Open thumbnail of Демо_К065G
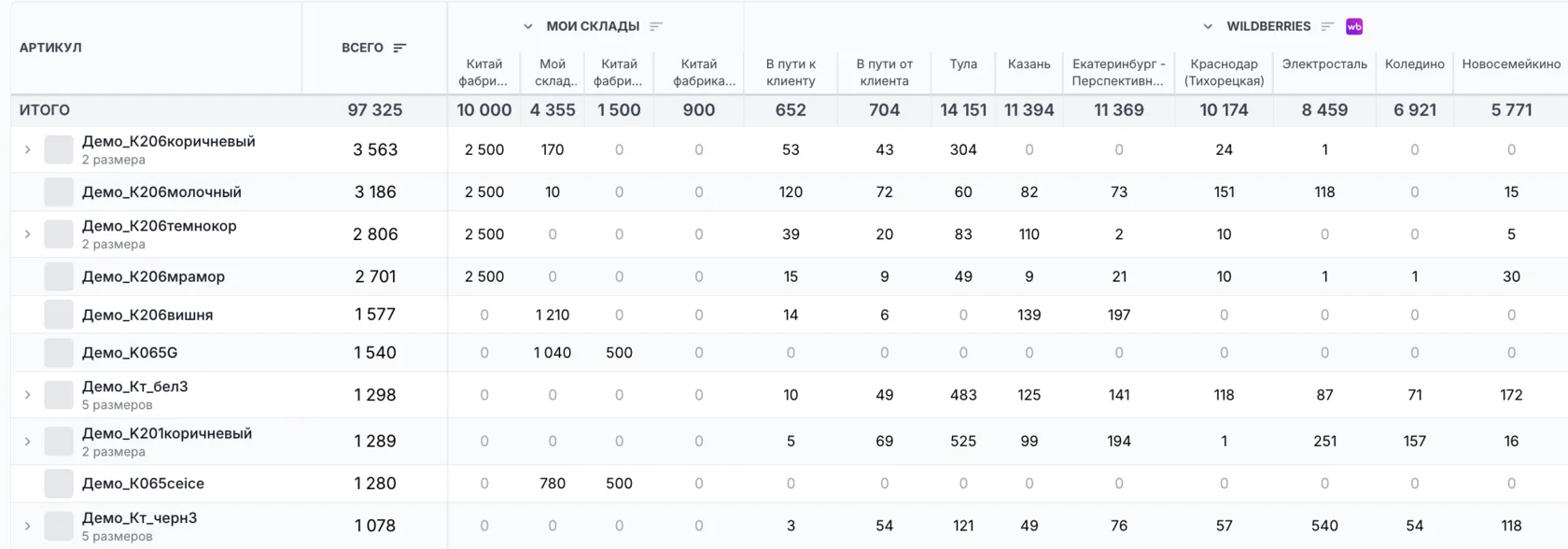 pos(59,353)
